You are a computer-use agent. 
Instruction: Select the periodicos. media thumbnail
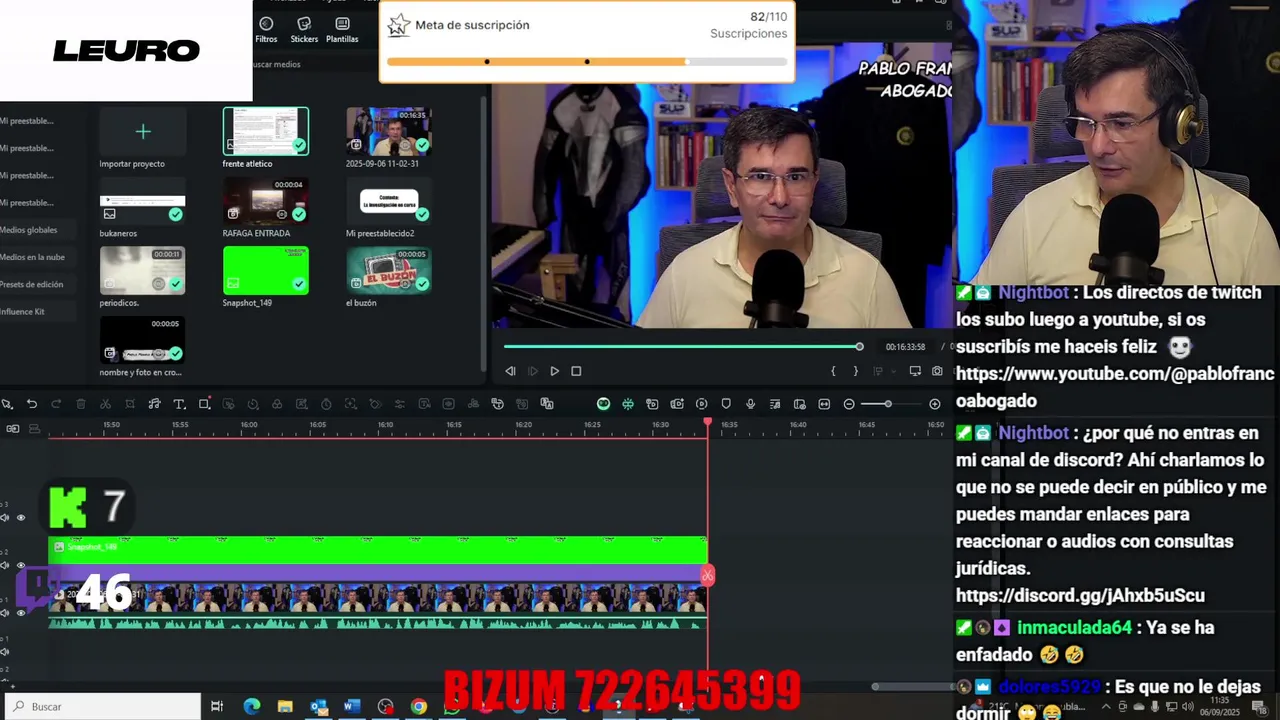coord(142,270)
